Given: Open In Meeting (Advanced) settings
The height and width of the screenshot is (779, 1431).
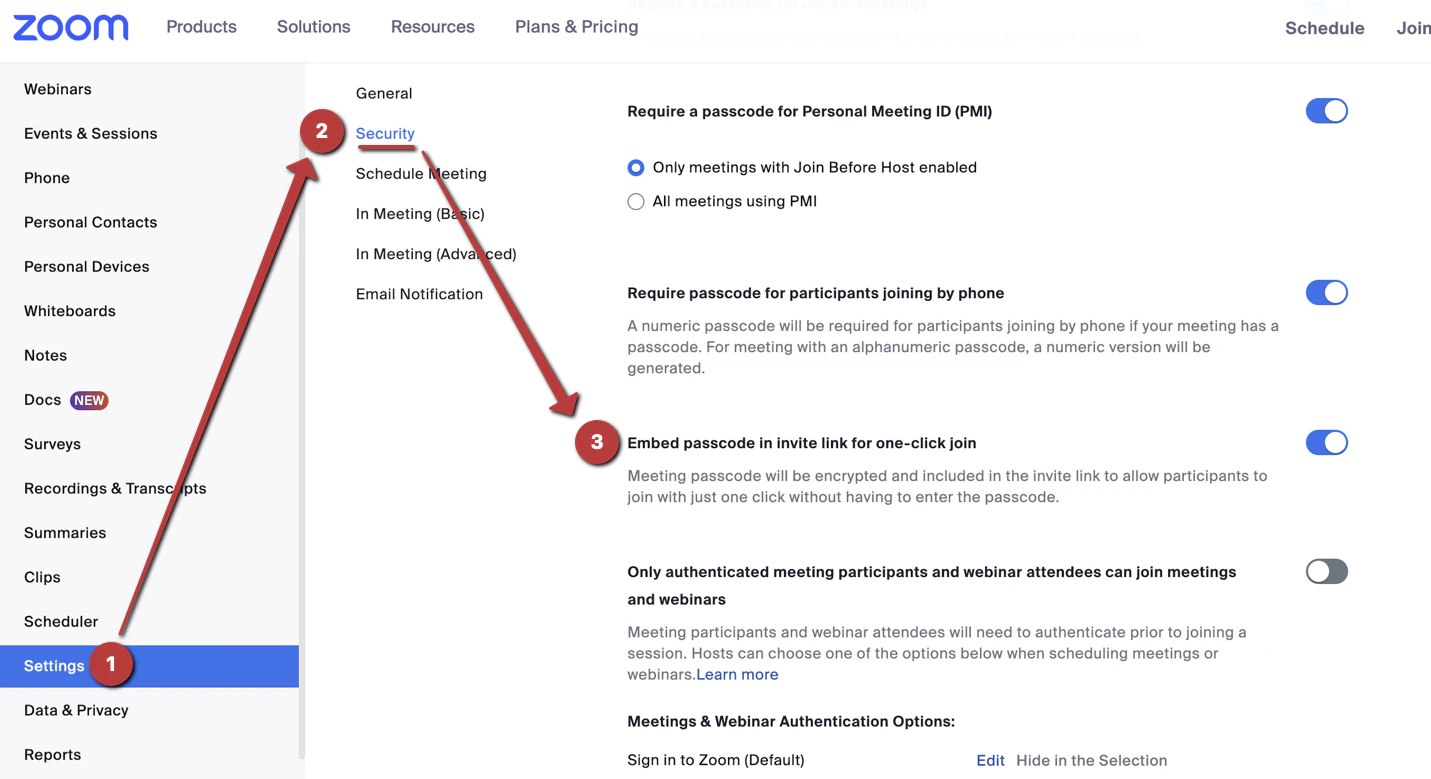Looking at the screenshot, I should point(436,254).
